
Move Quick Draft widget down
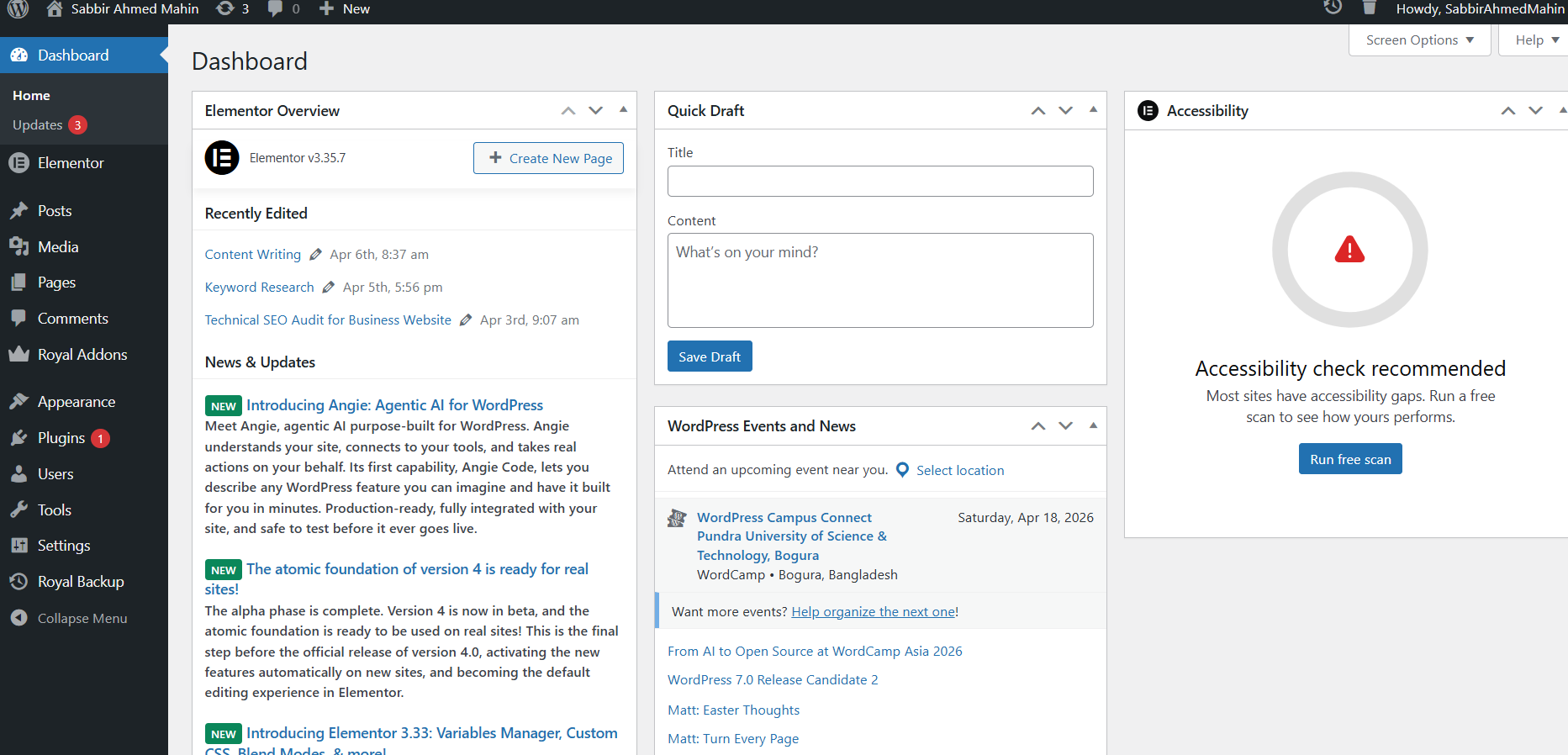(x=1065, y=110)
